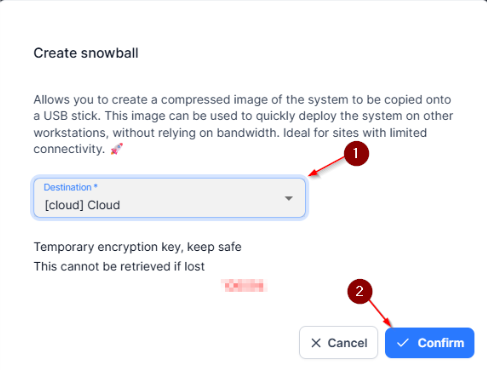Click "This cannot be retrieved if lost" text
The width and height of the screenshot is (487, 370).
[x=119, y=267]
